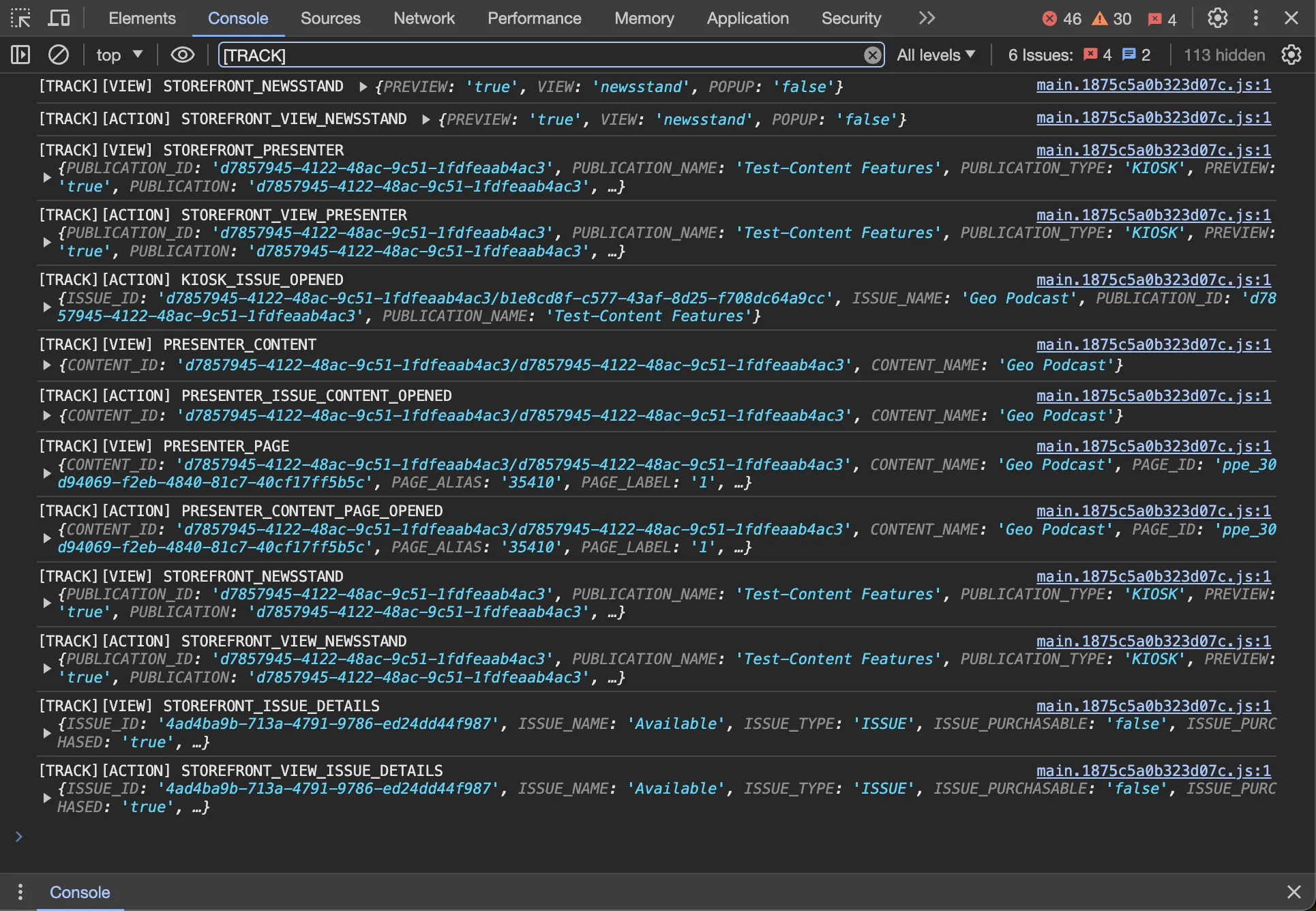
Task: Expand the PRESENTER_PAGE view object
Action: pyautogui.click(x=47, y=473)
